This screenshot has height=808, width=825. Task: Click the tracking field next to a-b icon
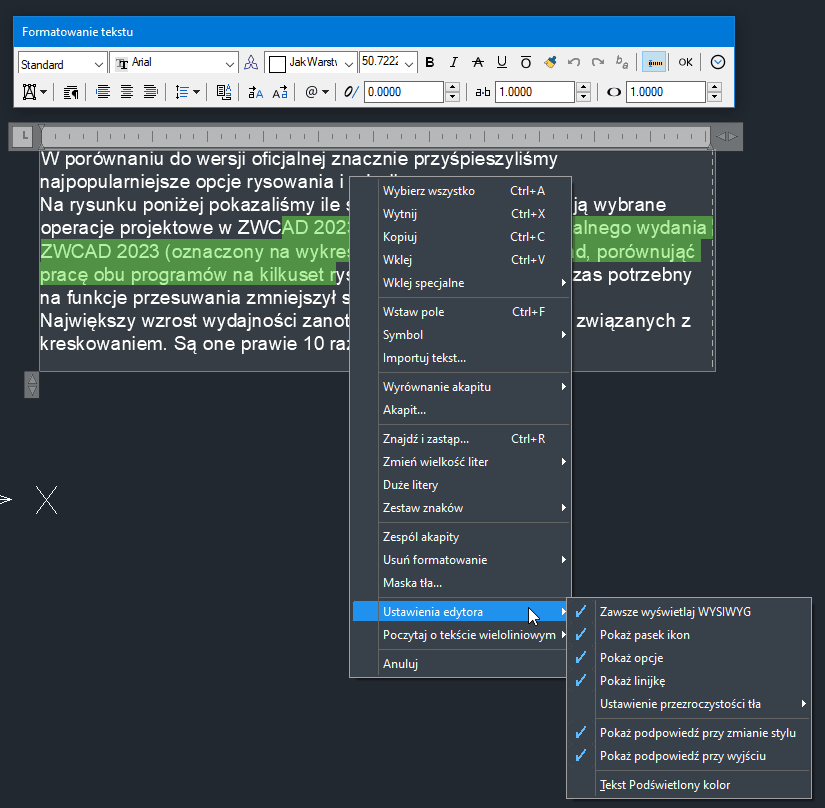pos(535,92)
